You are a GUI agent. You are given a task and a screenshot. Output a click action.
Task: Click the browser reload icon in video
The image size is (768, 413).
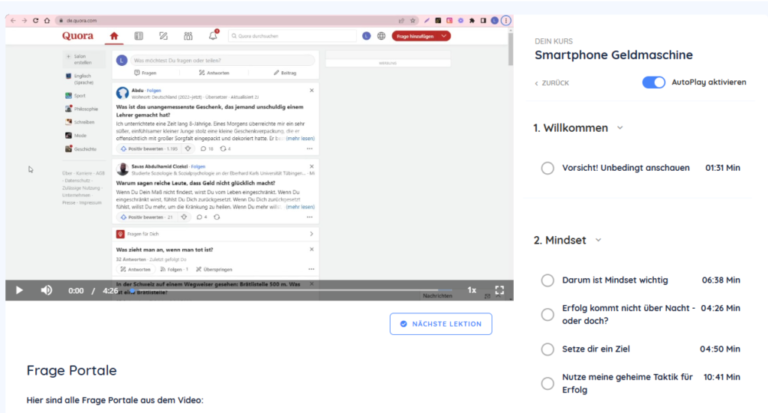36,21
